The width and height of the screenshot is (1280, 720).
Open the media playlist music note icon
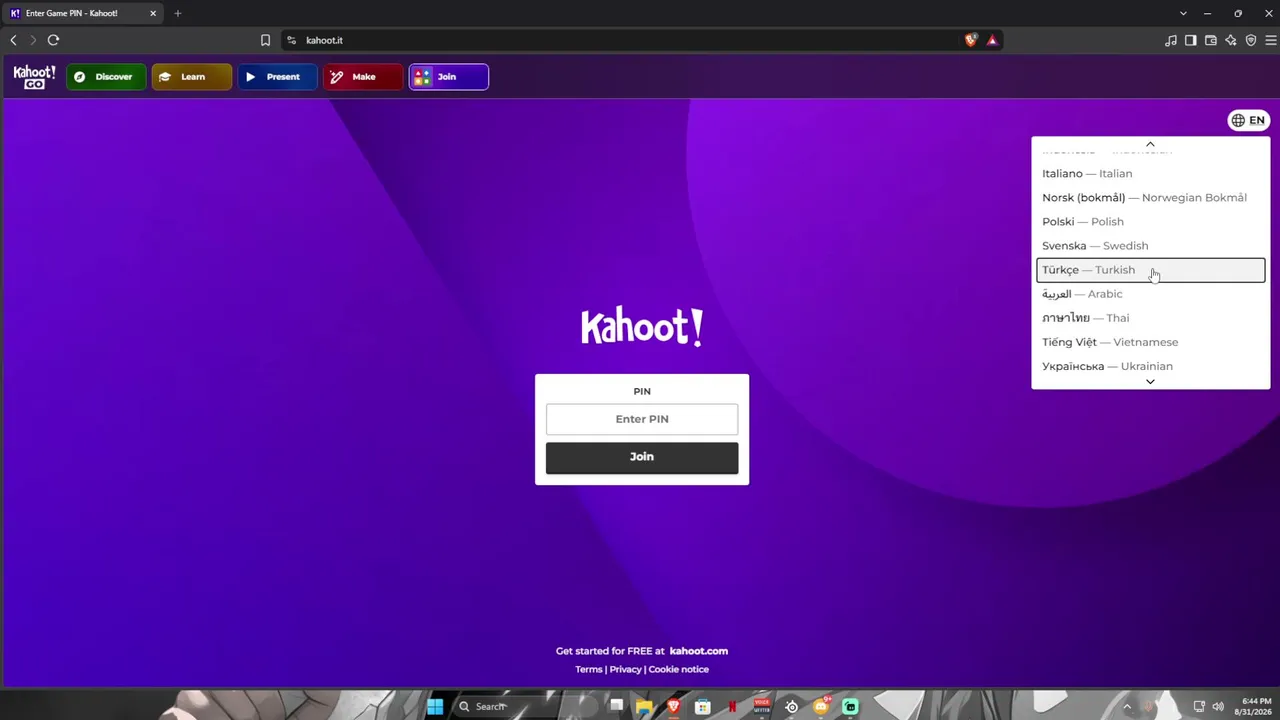(x=1171, y=40)
